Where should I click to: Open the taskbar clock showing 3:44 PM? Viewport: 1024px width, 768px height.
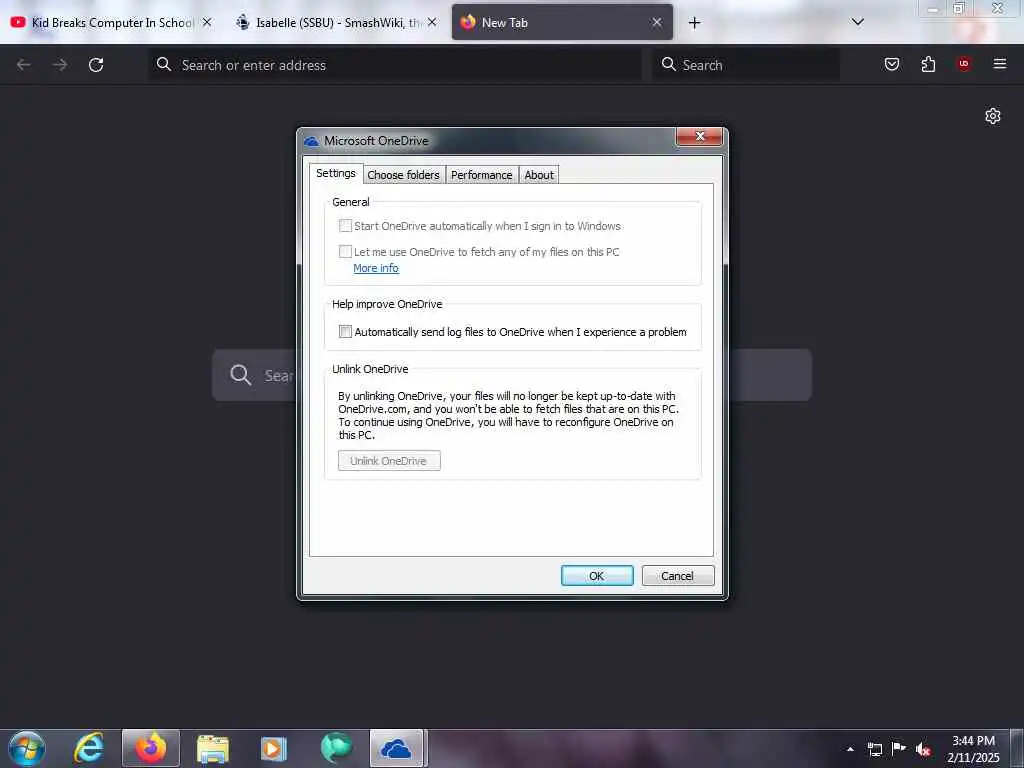click(x=973, y=749)
